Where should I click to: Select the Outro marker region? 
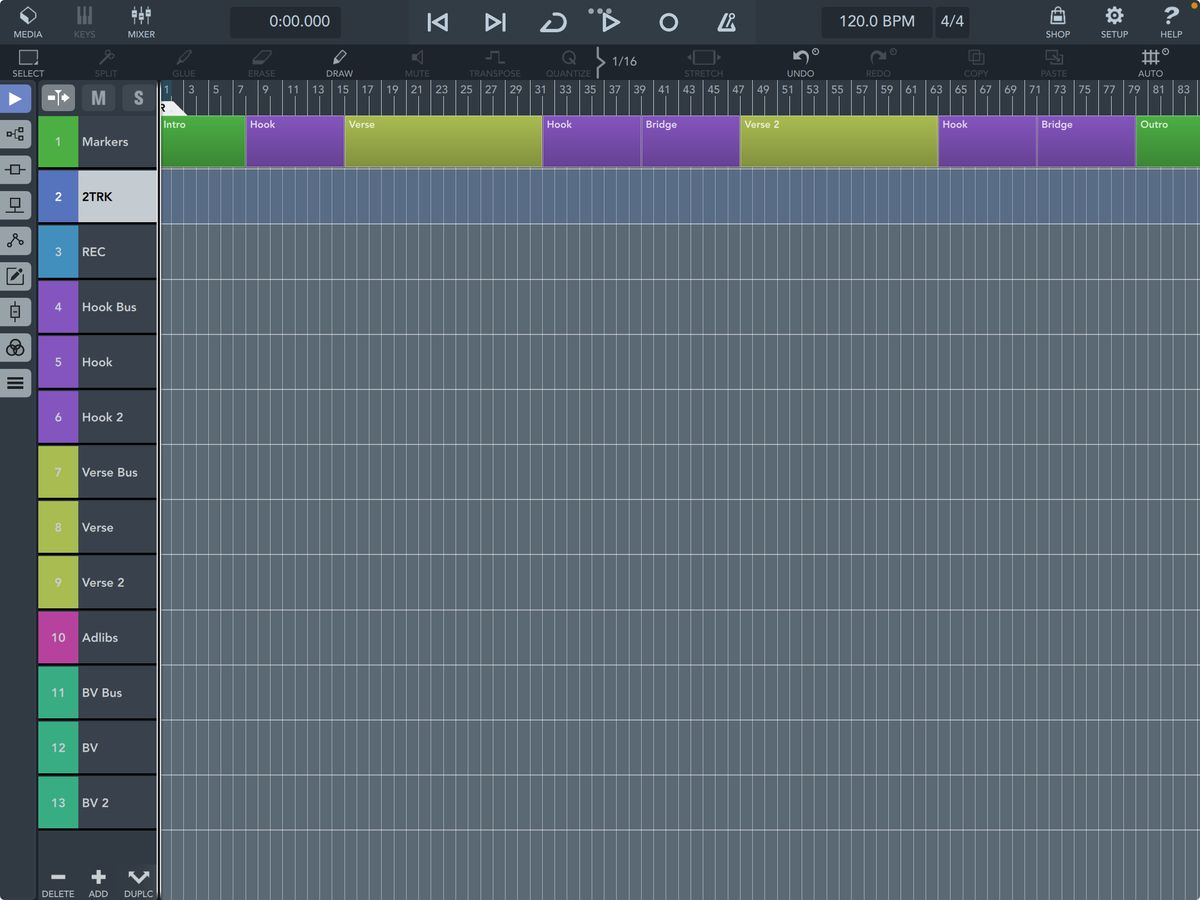[1168, 141]
